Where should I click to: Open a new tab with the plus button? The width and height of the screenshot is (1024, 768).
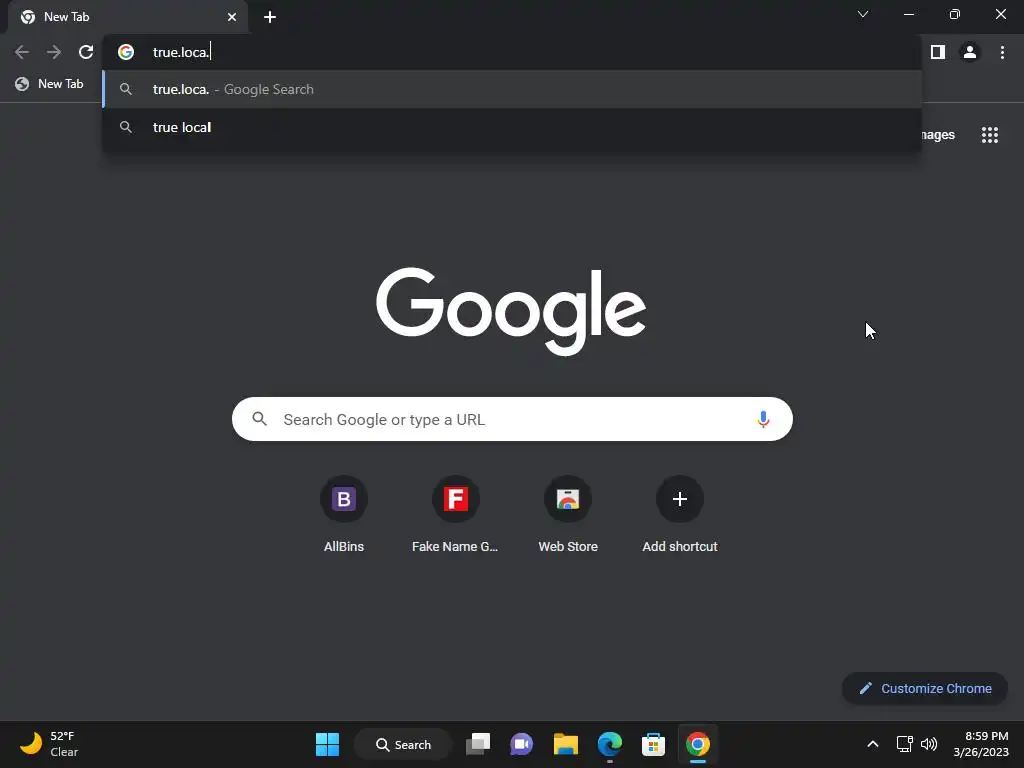point(270,17)
